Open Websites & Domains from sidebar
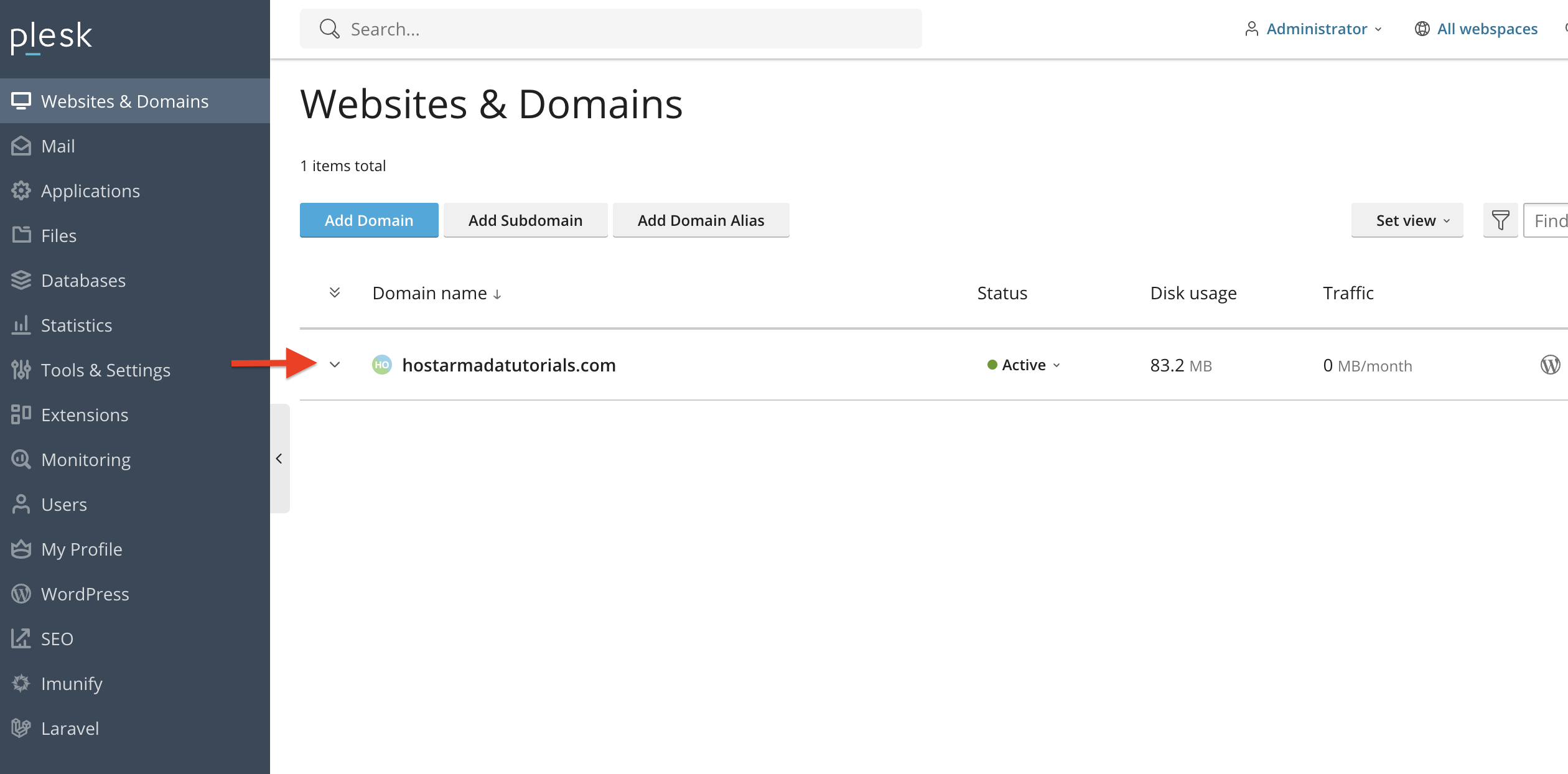The image size is (1568, 774). tap(124, 100)
